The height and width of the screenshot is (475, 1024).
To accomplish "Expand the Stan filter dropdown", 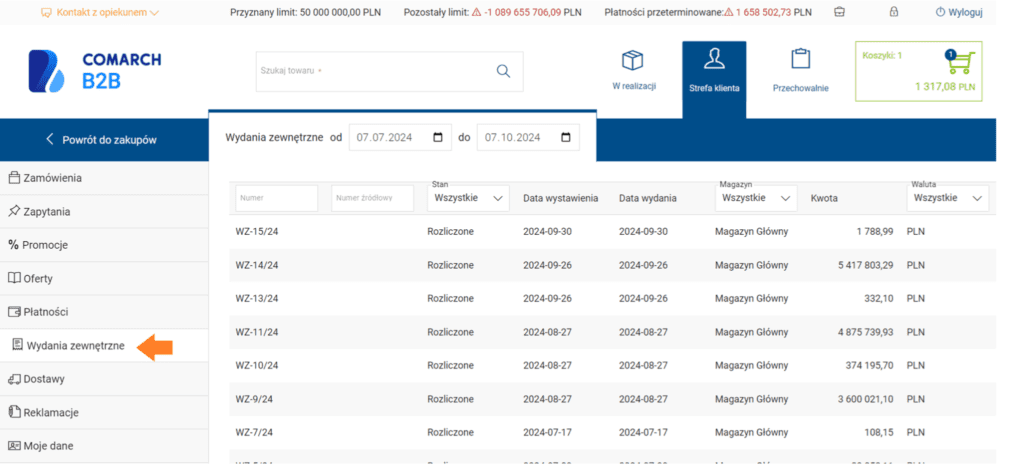I will point(468,198).
